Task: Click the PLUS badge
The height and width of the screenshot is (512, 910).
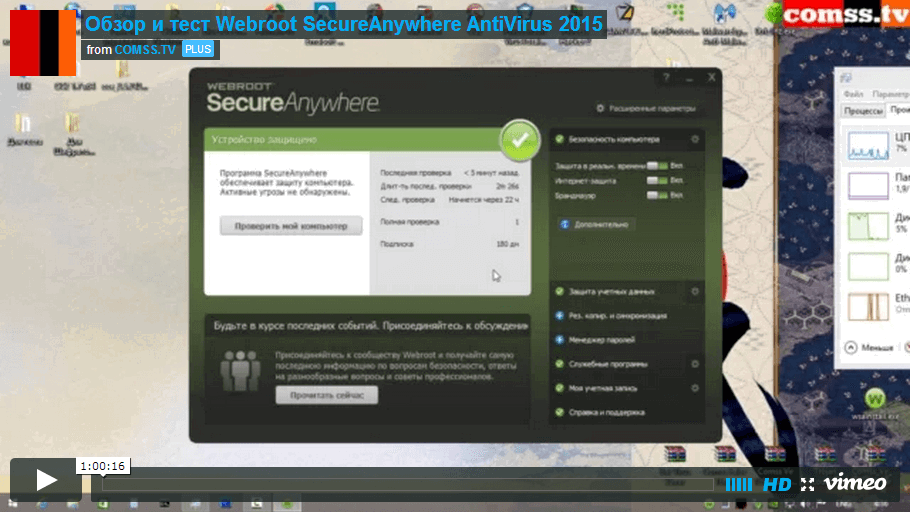Action: tap(198, 49)
